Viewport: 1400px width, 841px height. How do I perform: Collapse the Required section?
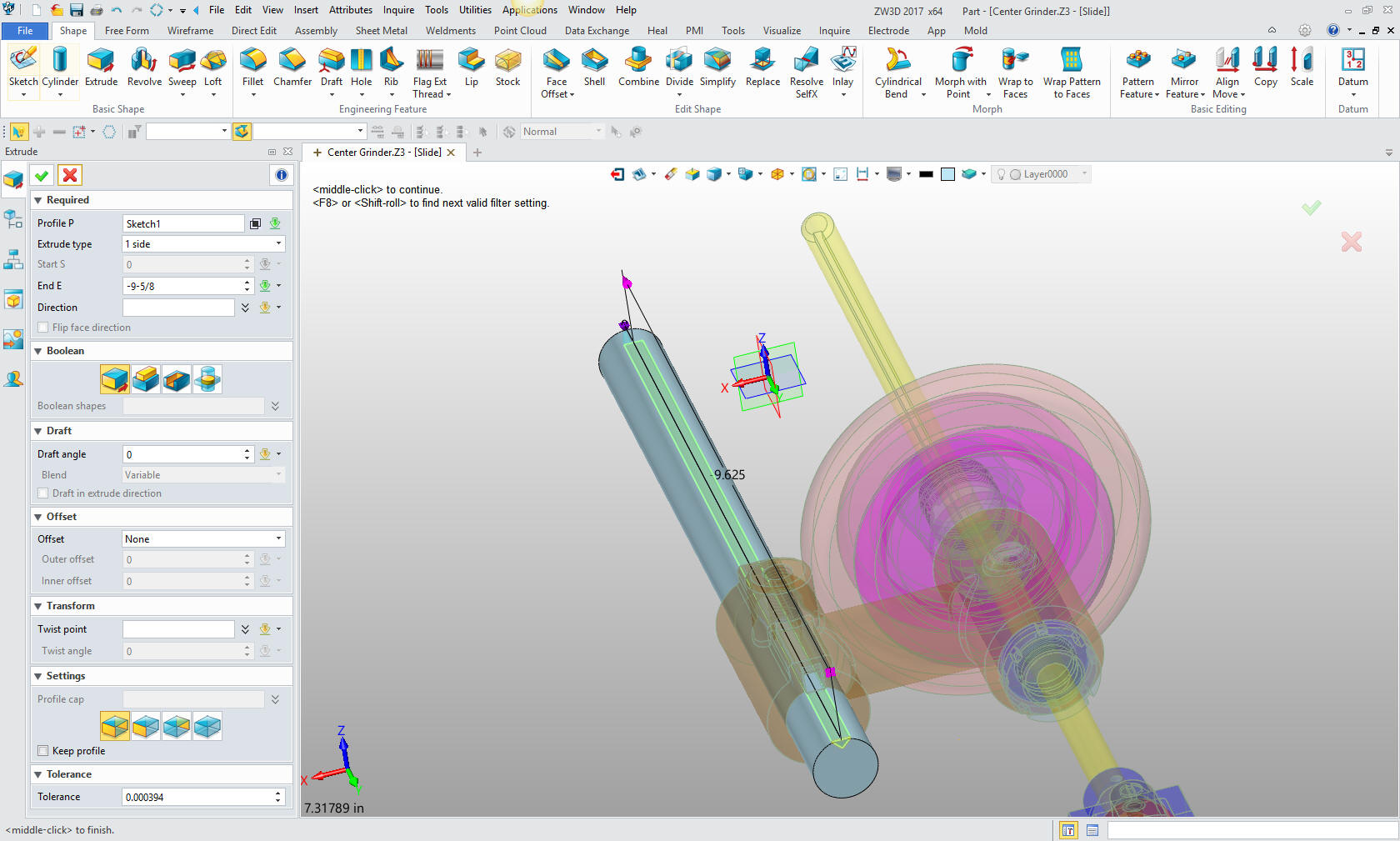tap(37, 200)
